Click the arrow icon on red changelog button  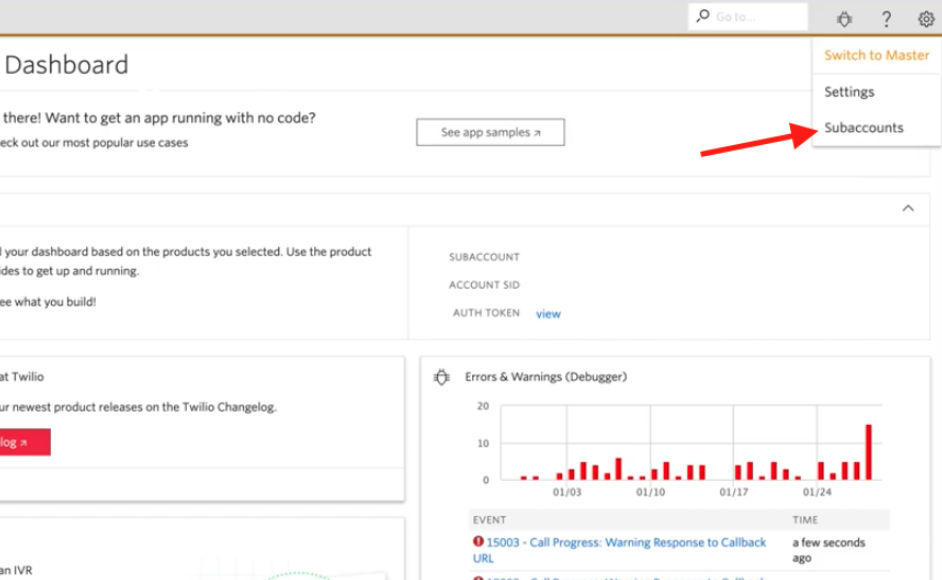click(x=23, y=443)
